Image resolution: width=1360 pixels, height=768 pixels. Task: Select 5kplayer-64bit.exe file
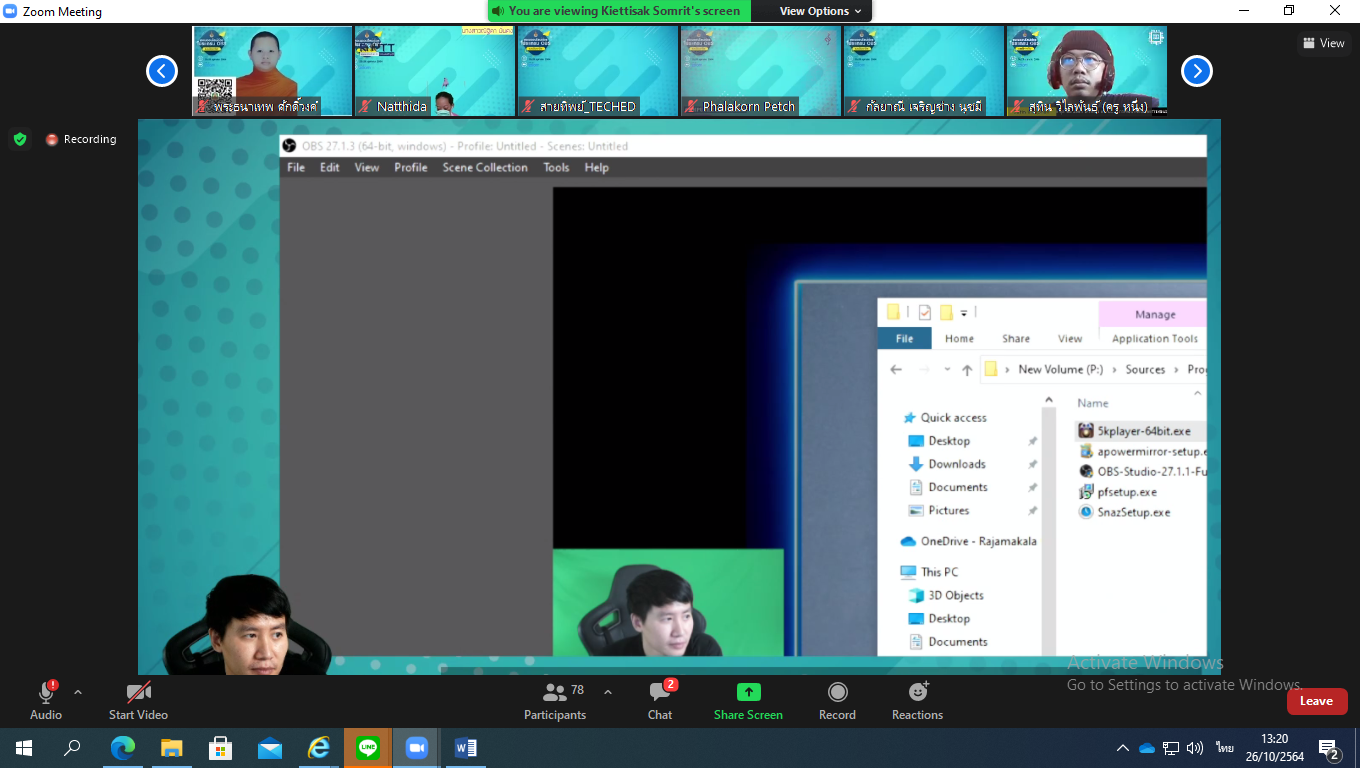click(x=1142, y=431)
